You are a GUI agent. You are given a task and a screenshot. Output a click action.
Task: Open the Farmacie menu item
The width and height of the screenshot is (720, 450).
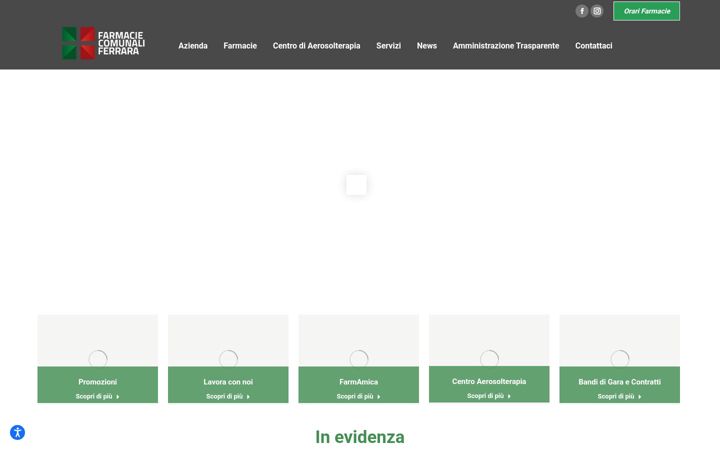240,46
